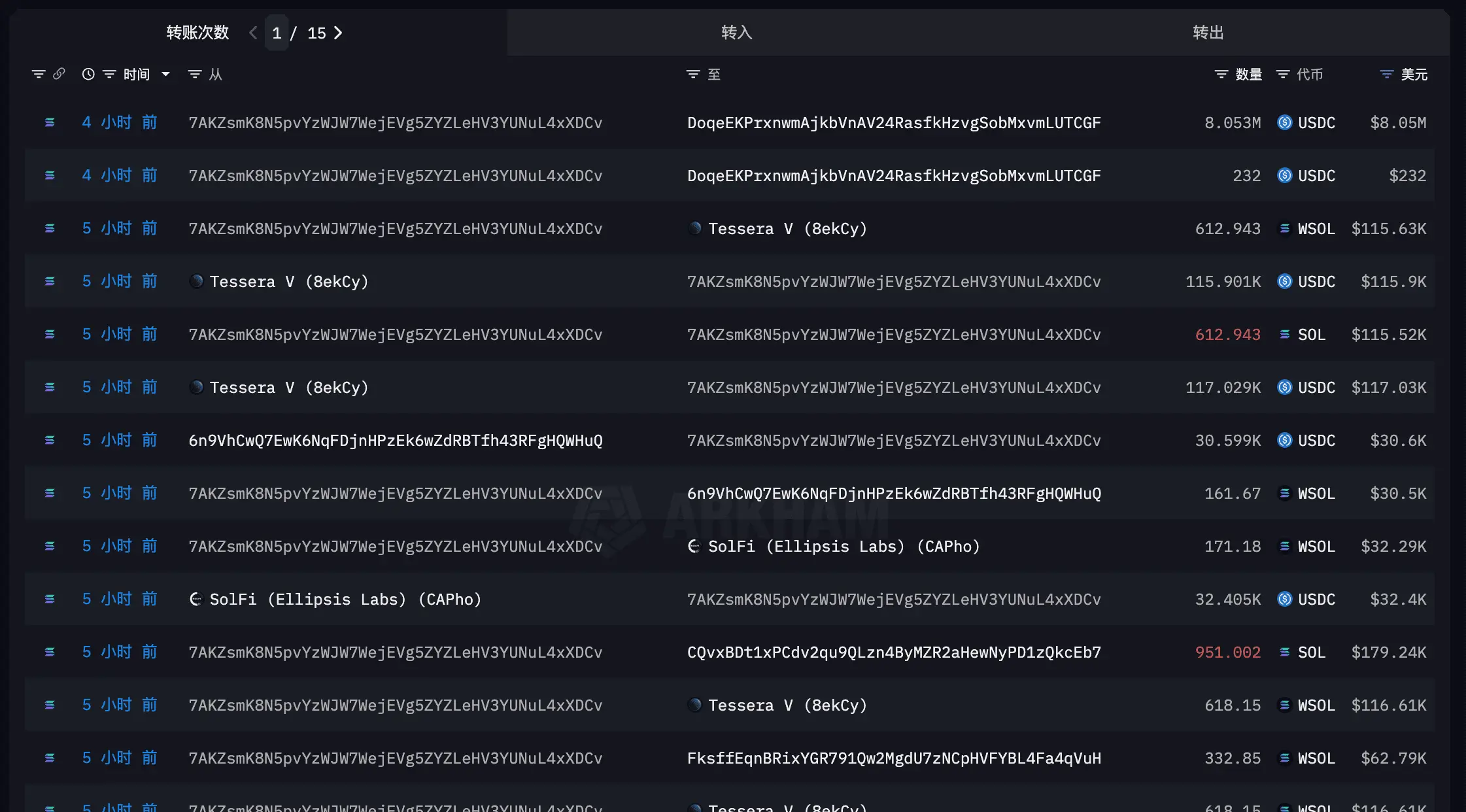Open CQvxBDt1xP… recipient address link
The height and width of the screenshot is (812, 1466).
point(894,652)
